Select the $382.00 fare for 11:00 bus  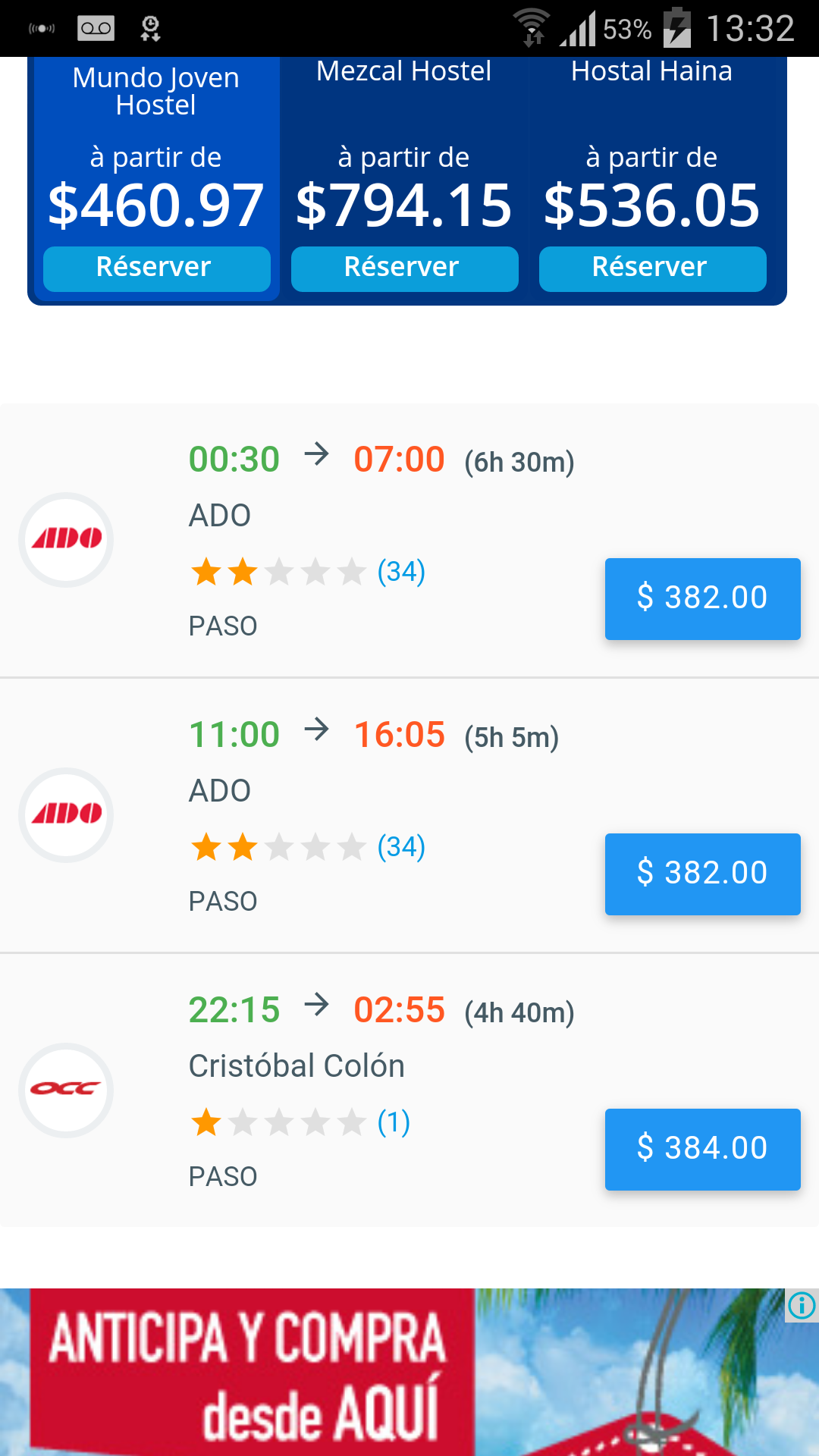click(x=702, y=874)
